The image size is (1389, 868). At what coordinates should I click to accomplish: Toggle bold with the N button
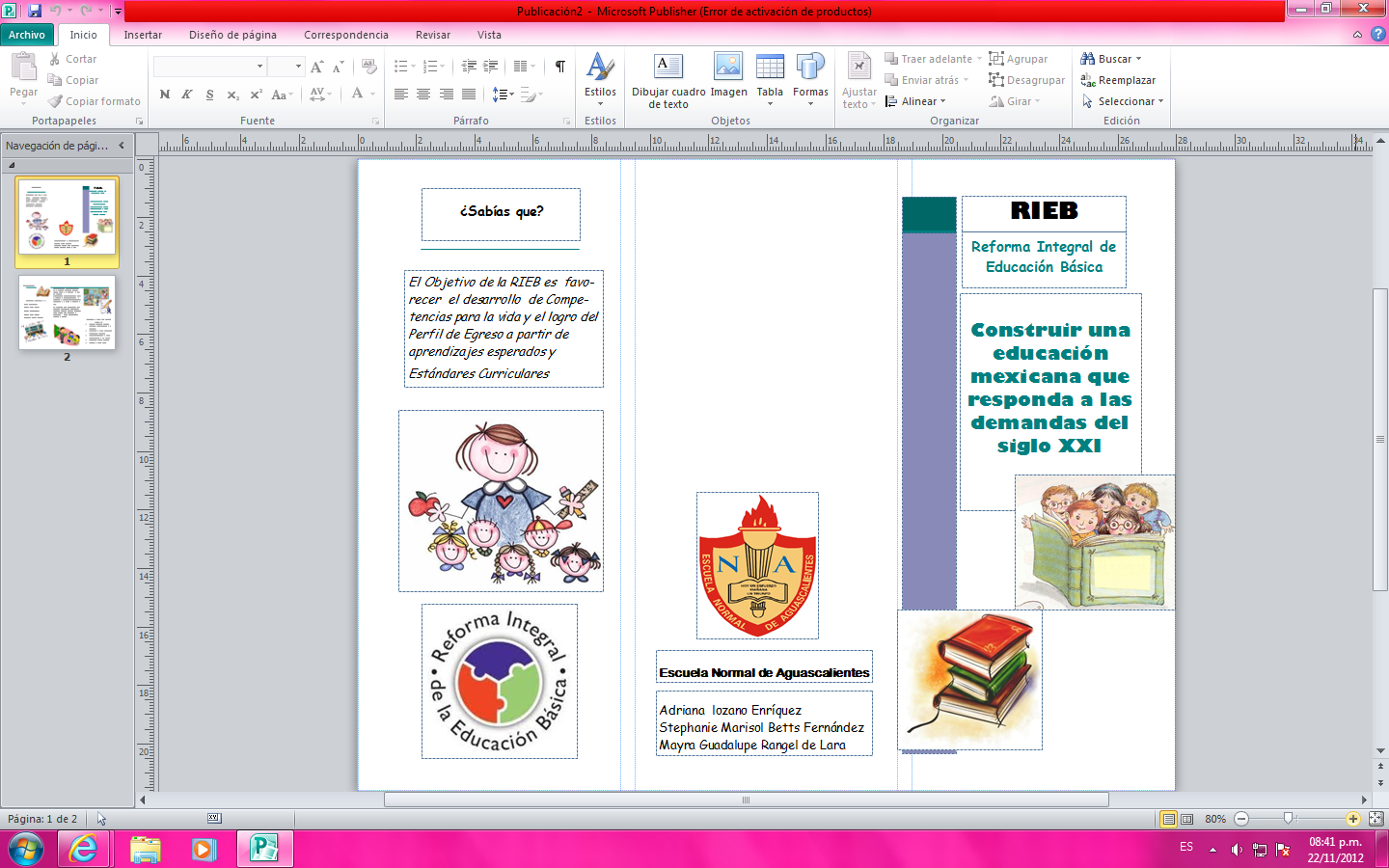[x=163, y=95]
